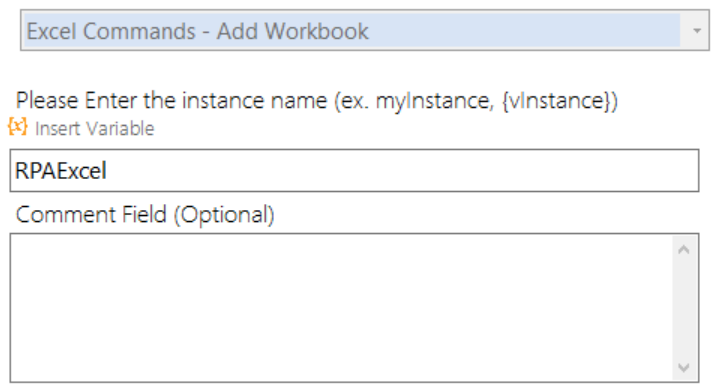
Task: Click the Insert Variable link text
Action: pyautogui.click(x=95, y=129)
